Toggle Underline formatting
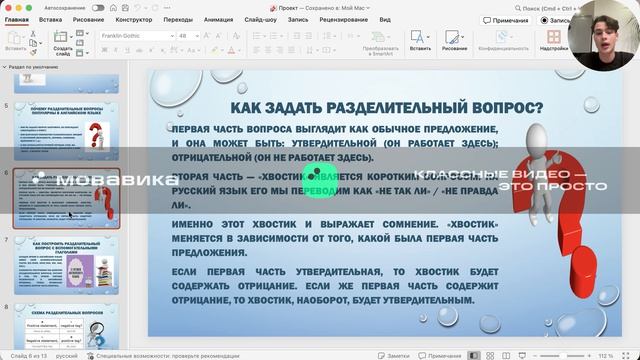Viewport: 640px width, 360px height. (x=127, y=50)
